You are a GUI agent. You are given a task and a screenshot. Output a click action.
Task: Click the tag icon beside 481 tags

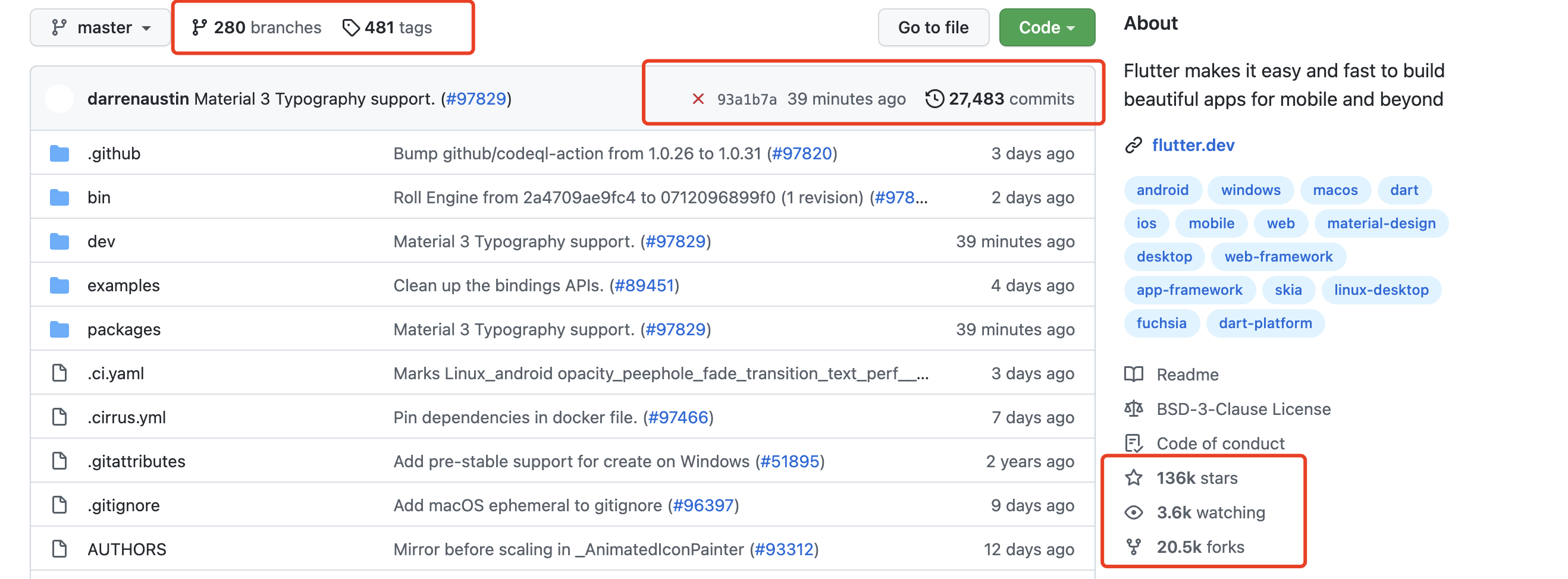click(350, 27)
